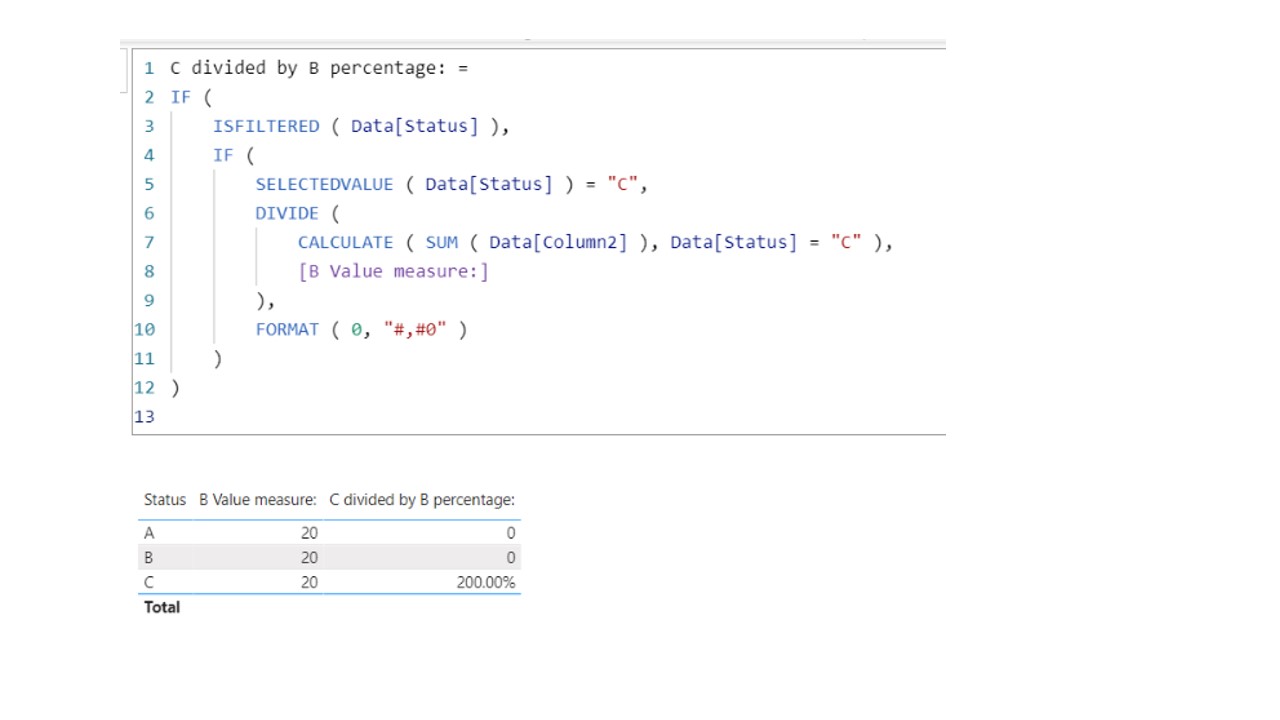1280x720 pixels.
Task: Click the C divided by B percentage: header
Action: coord(422,500)
